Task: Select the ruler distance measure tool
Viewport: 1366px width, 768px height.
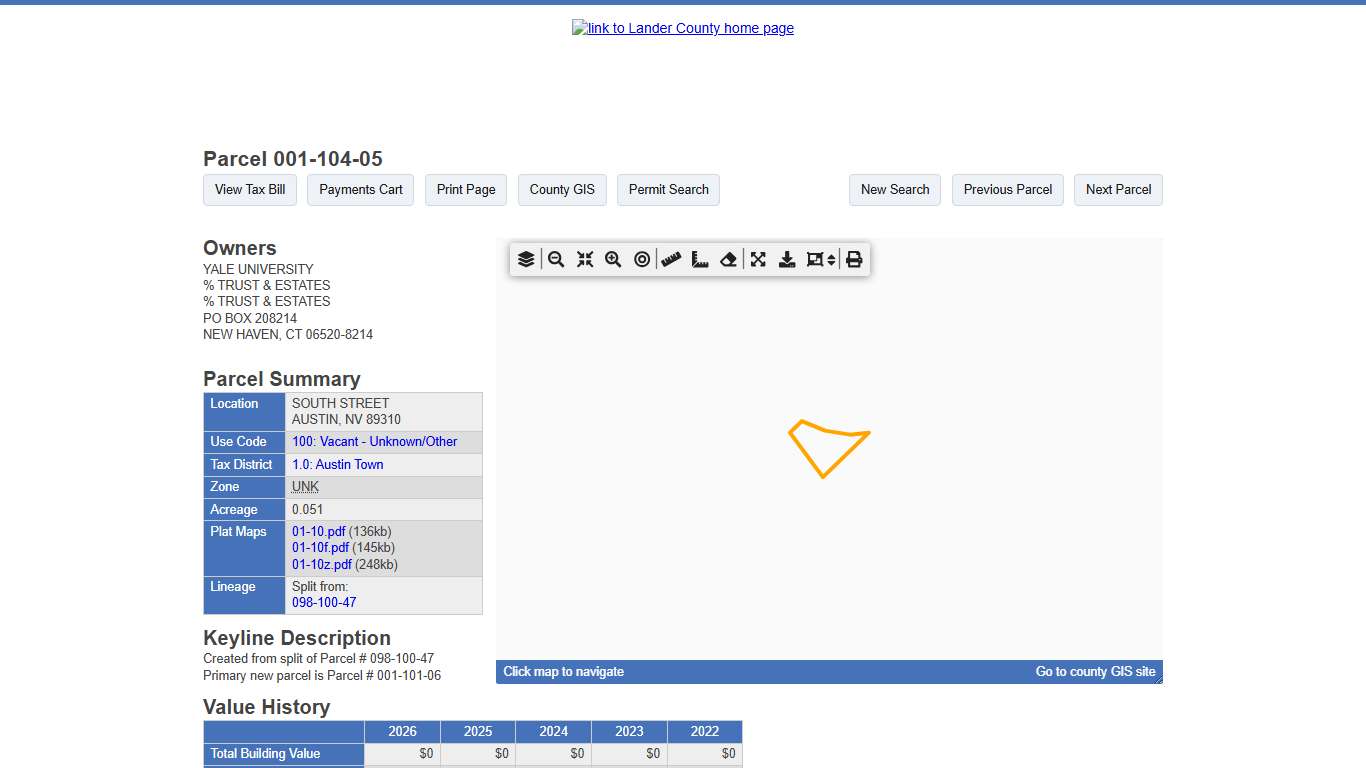Action: pos(671,260)
